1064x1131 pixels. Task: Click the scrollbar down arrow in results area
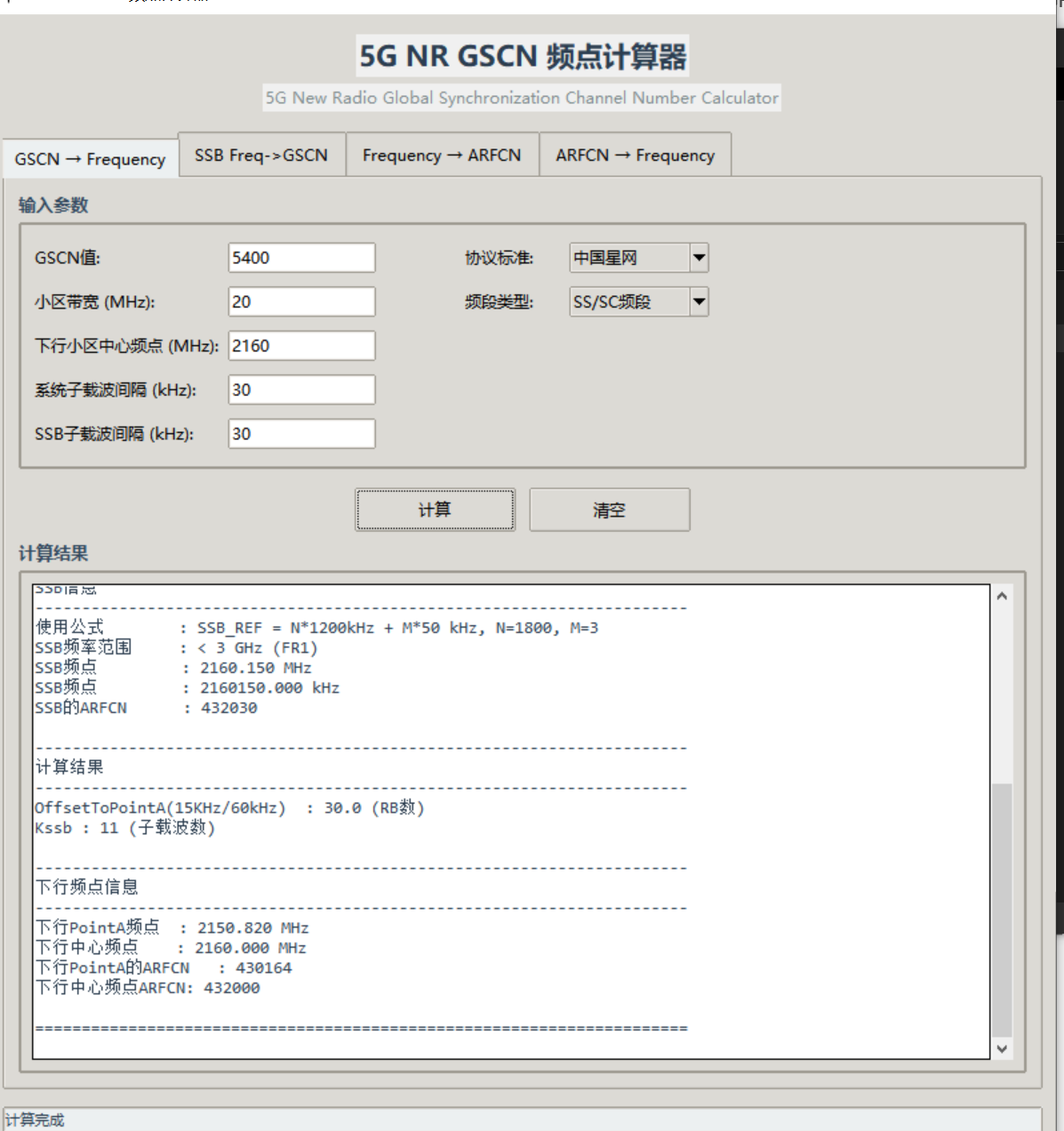[1004, 1048]
